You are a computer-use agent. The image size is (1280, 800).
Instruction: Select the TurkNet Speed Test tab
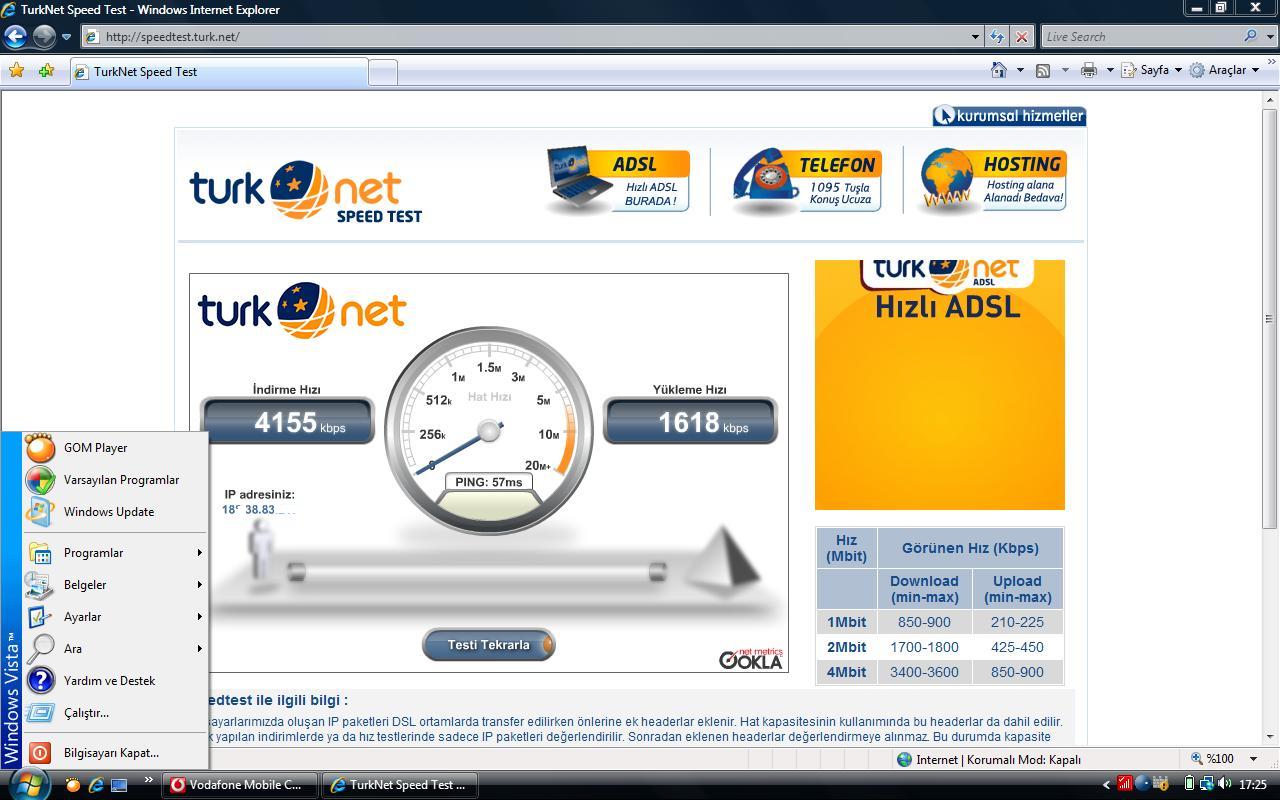[219, 72]
